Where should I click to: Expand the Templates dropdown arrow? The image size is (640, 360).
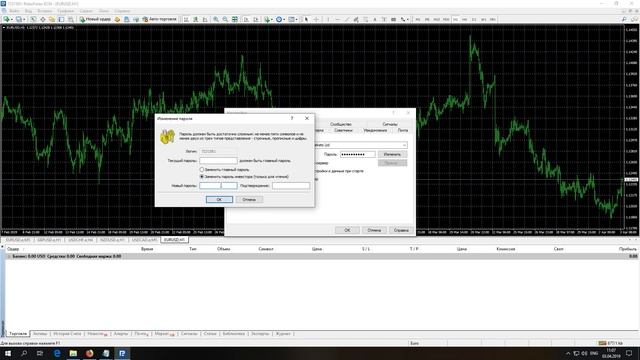tap(296, 19)
